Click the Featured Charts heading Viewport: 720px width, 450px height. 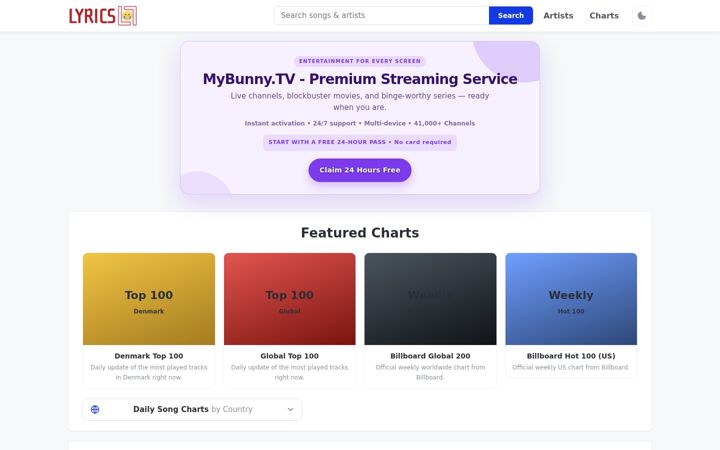point(360,233)
